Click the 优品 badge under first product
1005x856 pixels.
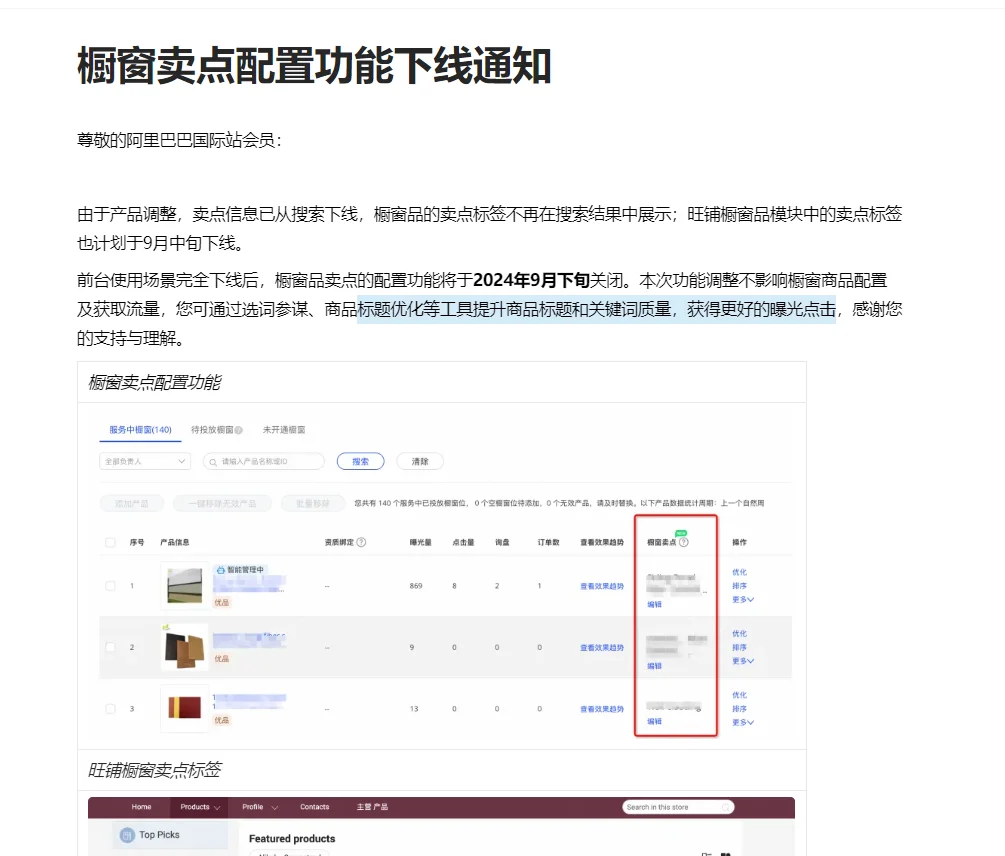[x=220, y=603]
